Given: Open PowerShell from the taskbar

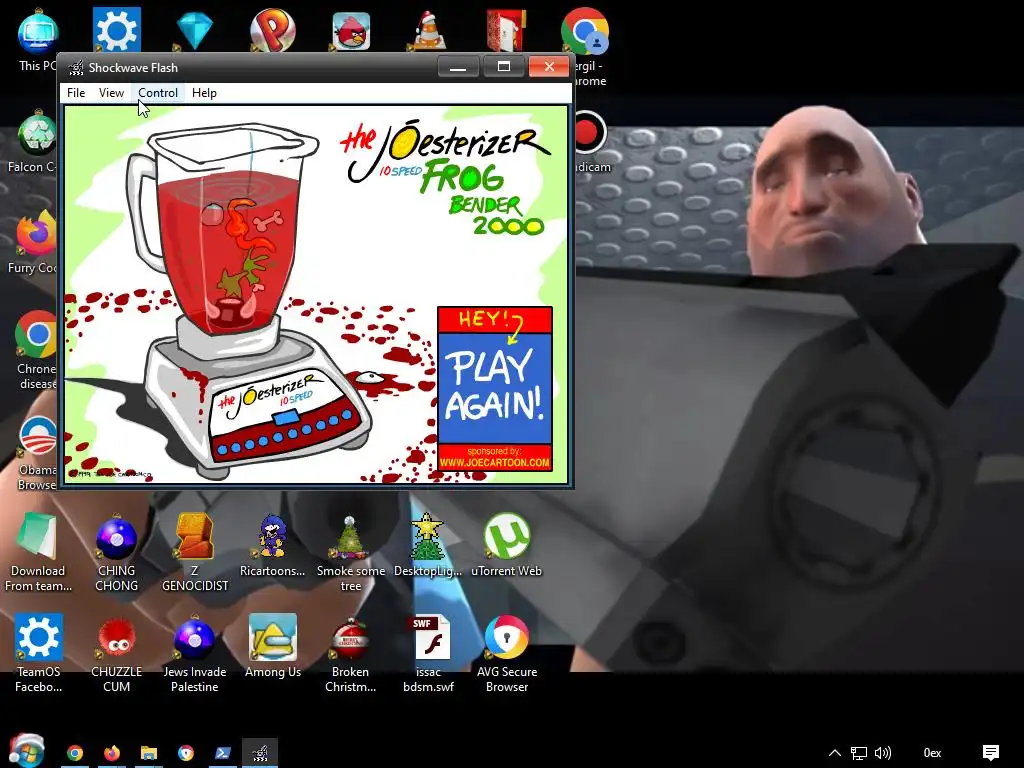Looking at the screenshot, I should point(223,753).
